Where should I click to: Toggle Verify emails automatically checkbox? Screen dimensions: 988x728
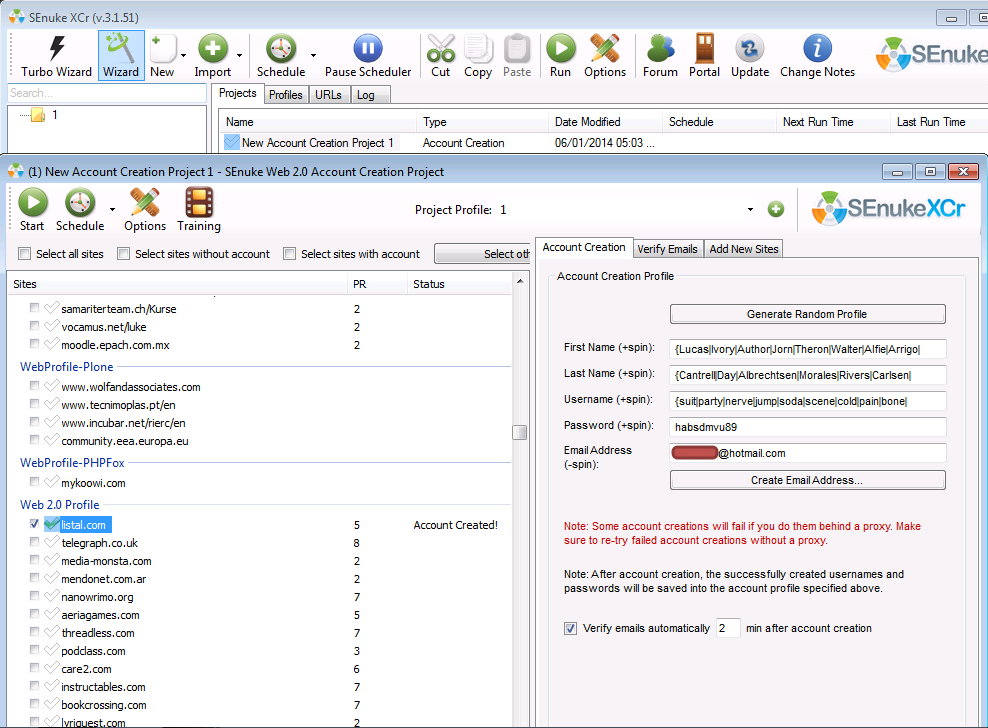tap(570, 628)
